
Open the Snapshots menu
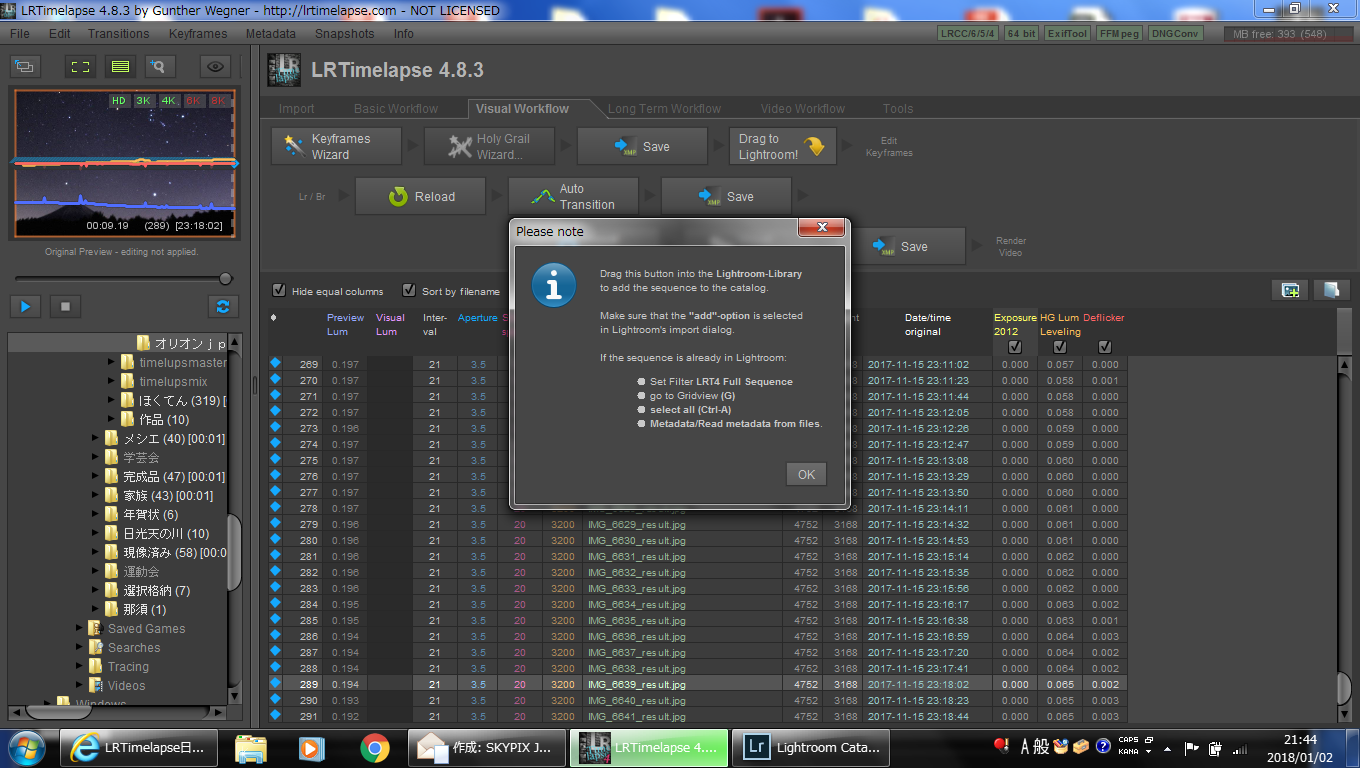(x=344, y=33)
